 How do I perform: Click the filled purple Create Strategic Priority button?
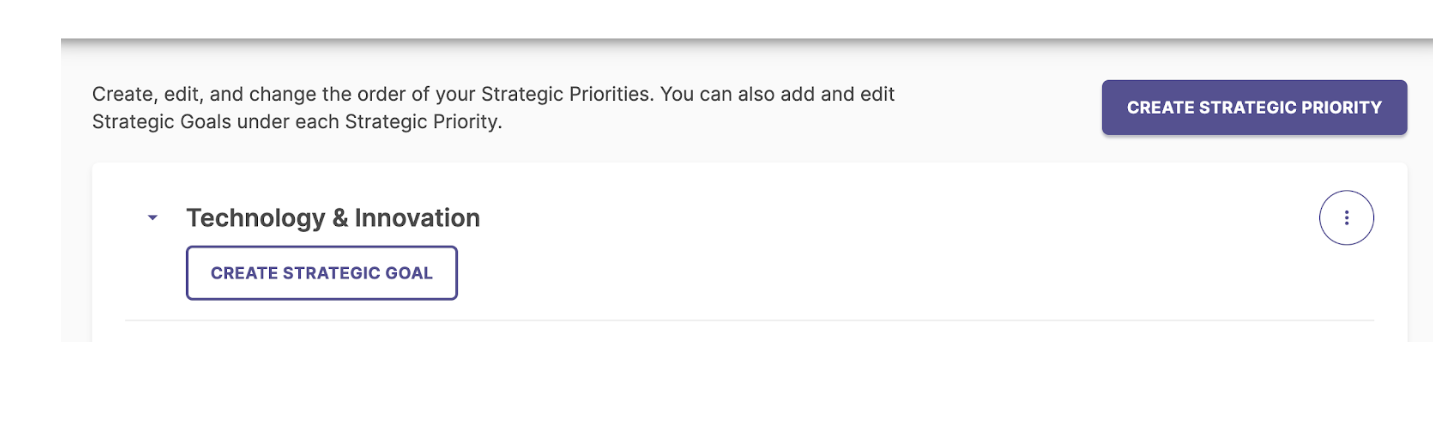1254,107
